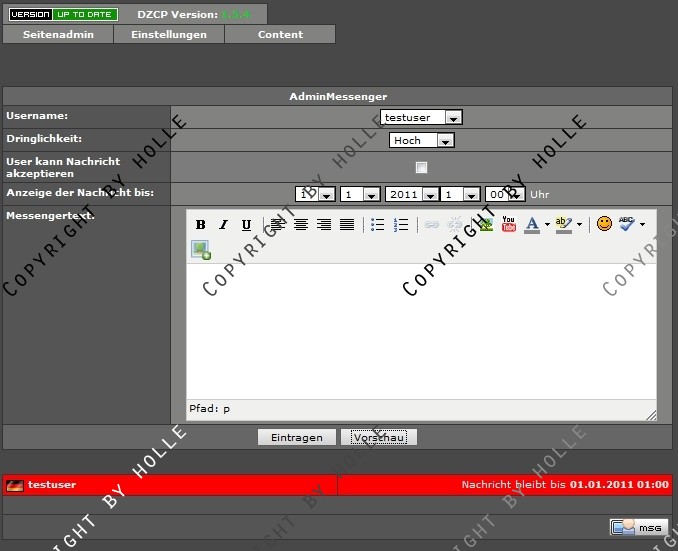Insert a numbered list
Viewport: 678px width, 551px height.
click(401, 224)
